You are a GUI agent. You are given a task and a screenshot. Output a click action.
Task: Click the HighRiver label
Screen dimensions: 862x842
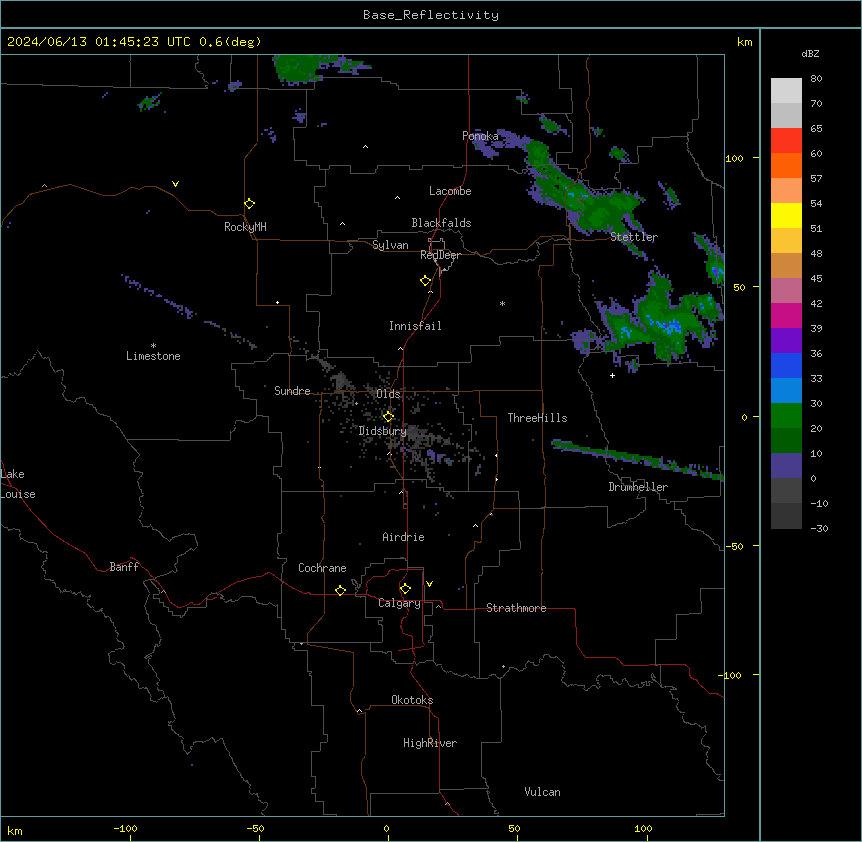(x=430, y=743)
